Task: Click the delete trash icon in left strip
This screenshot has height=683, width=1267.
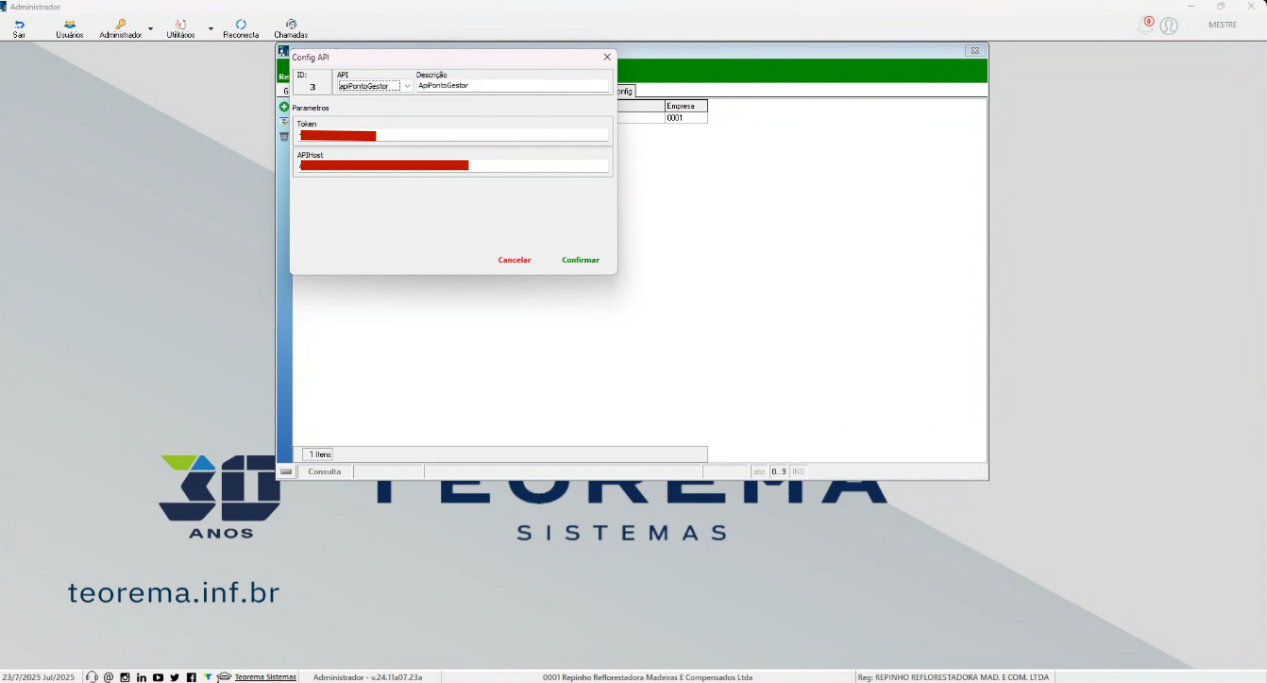Action: (x=284, y=136)
